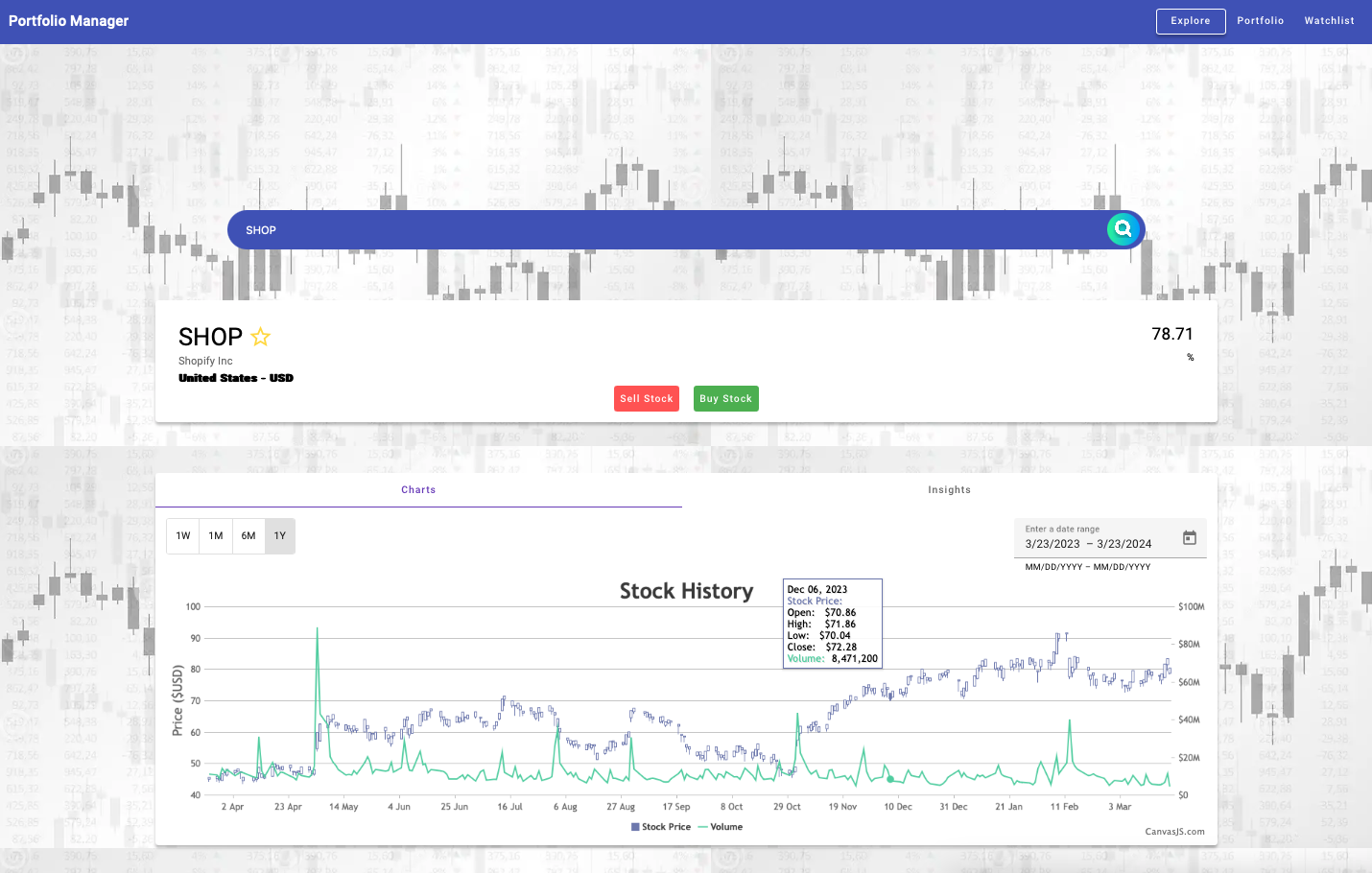Go to the Portfolio page
The image size is (1372, 873).
pos(1261,21)
